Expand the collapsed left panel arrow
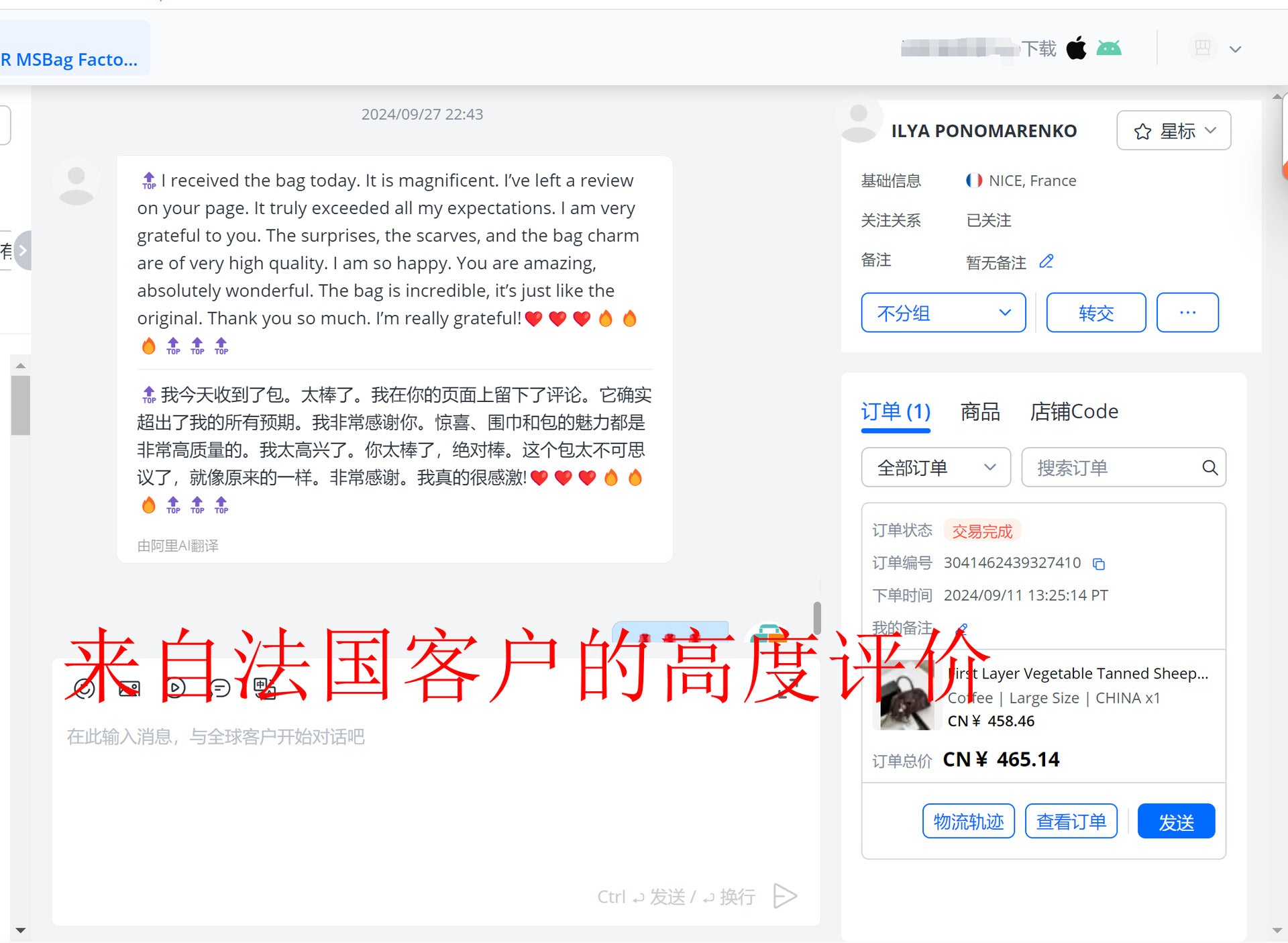 (x=22, y=250)
